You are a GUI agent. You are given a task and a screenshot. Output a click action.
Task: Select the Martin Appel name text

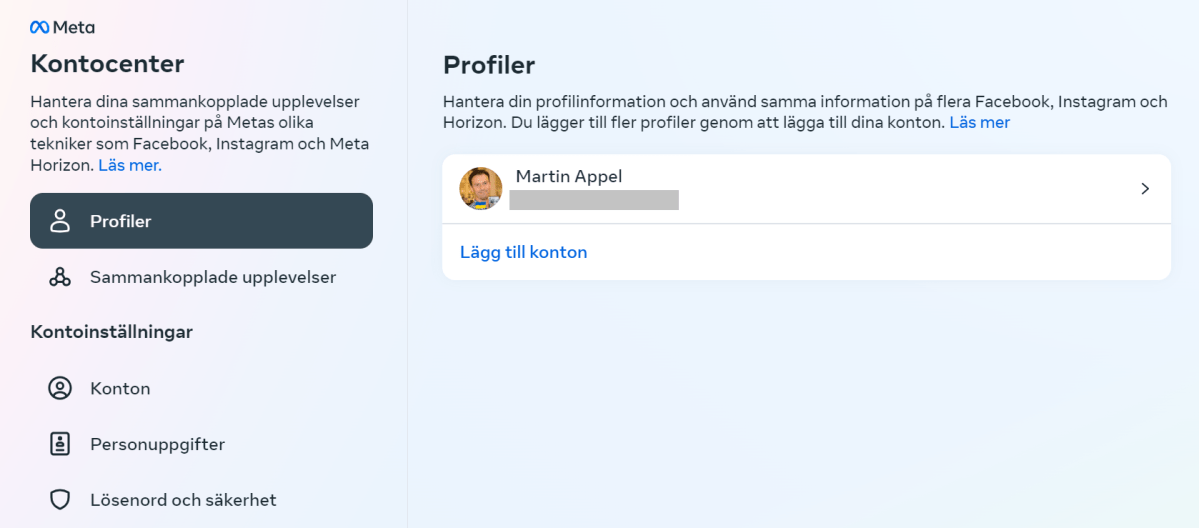point(569,176)
